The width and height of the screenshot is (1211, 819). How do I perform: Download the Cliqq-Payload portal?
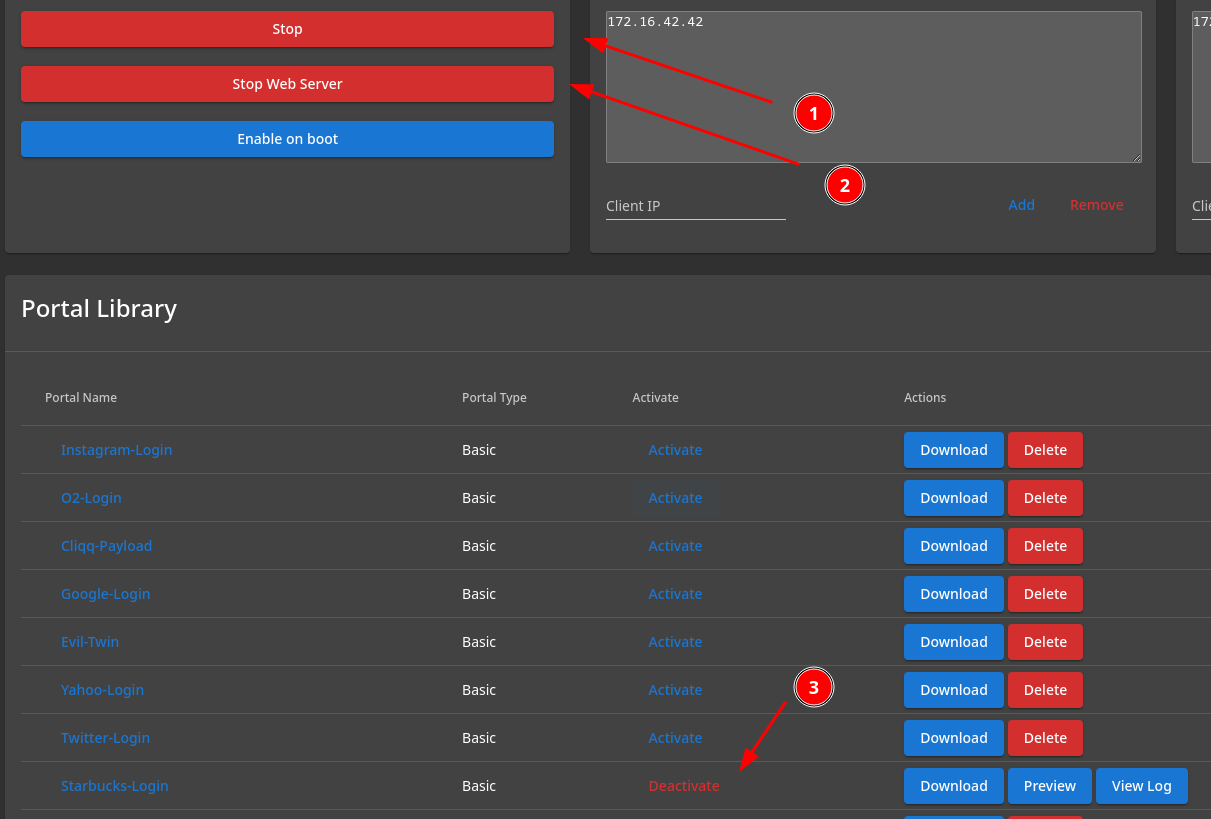(x=953, y=546)
